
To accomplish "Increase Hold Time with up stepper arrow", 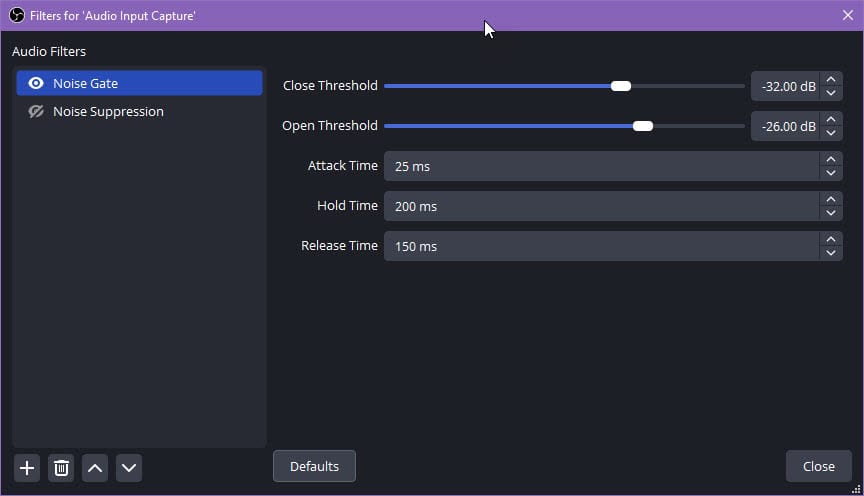I will [831, 199].
